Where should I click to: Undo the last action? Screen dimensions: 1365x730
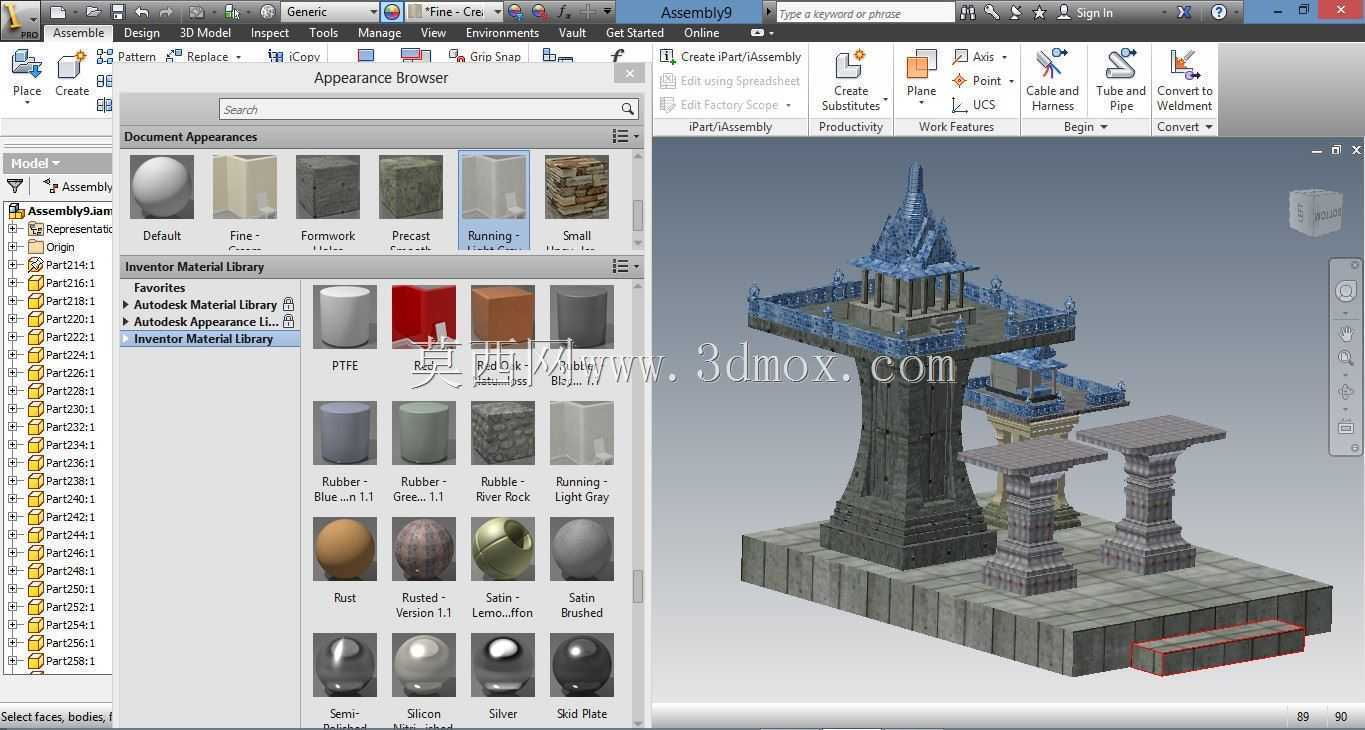point(141,12)
